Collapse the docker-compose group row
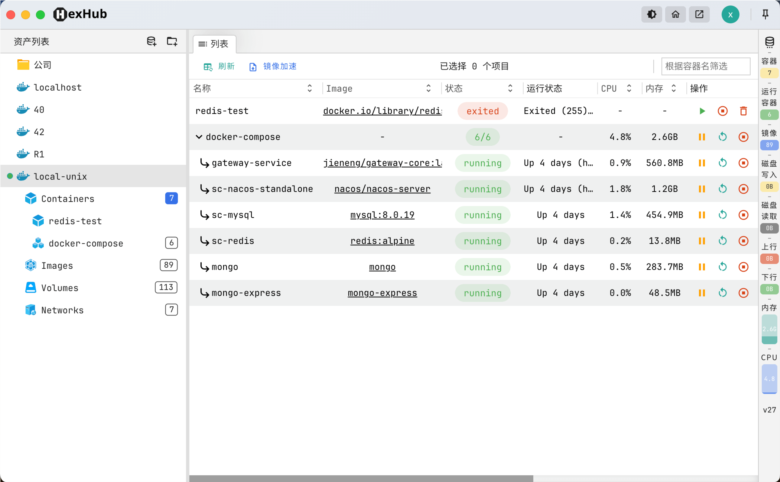 coord(198,137)
